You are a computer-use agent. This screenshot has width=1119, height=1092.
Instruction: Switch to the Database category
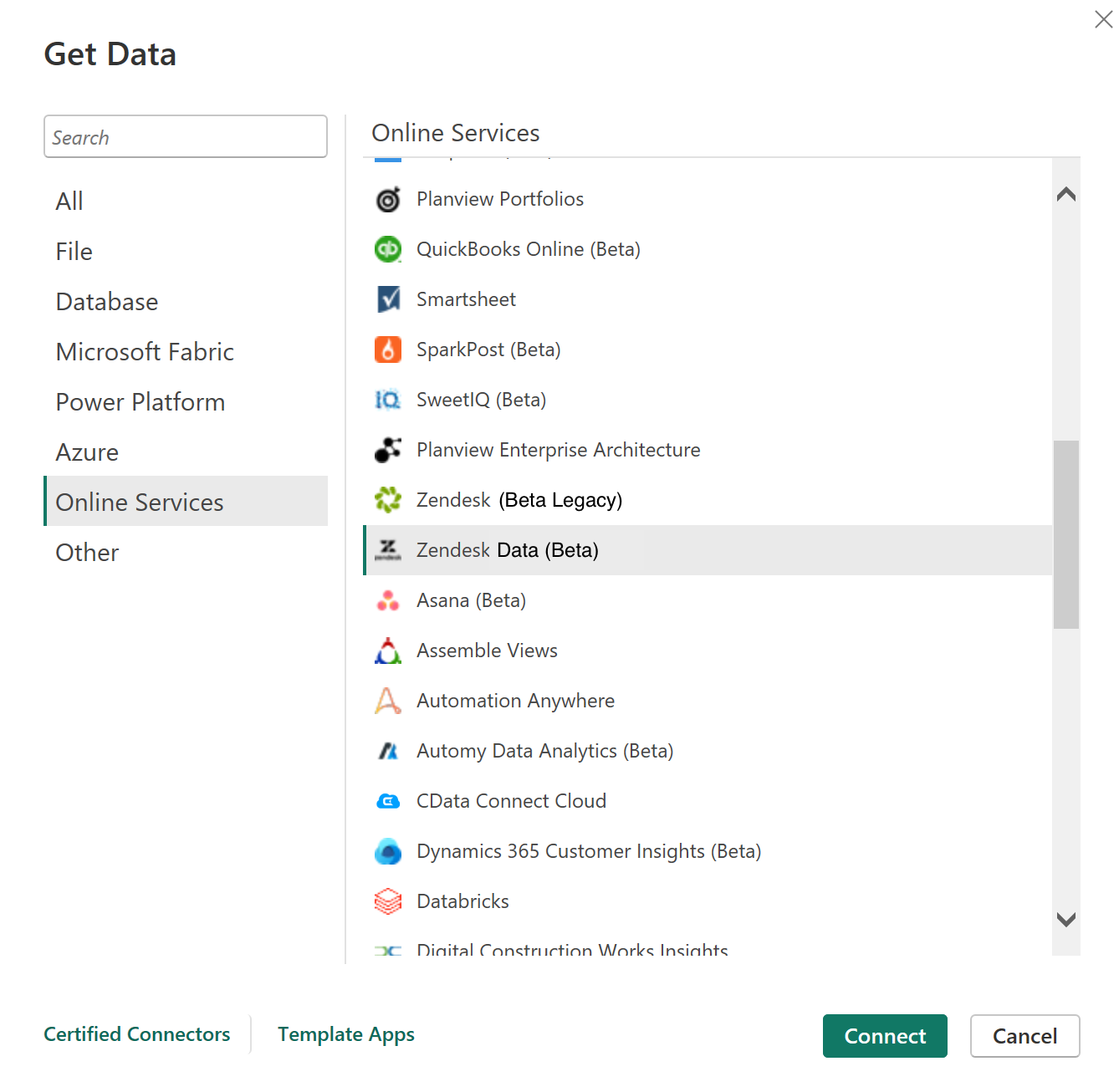[106, 302]
